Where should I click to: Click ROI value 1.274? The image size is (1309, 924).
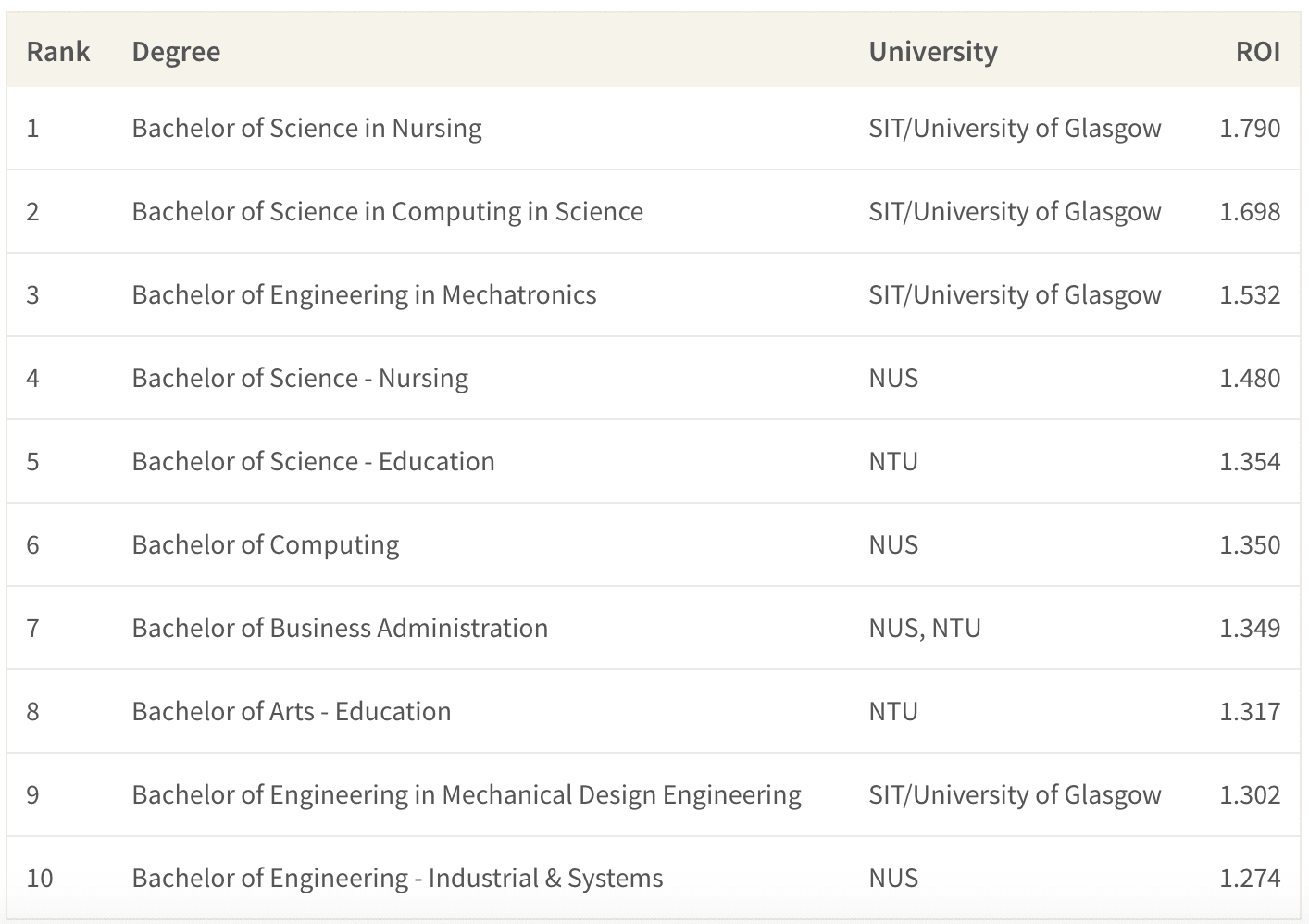tap(1250, 878)
